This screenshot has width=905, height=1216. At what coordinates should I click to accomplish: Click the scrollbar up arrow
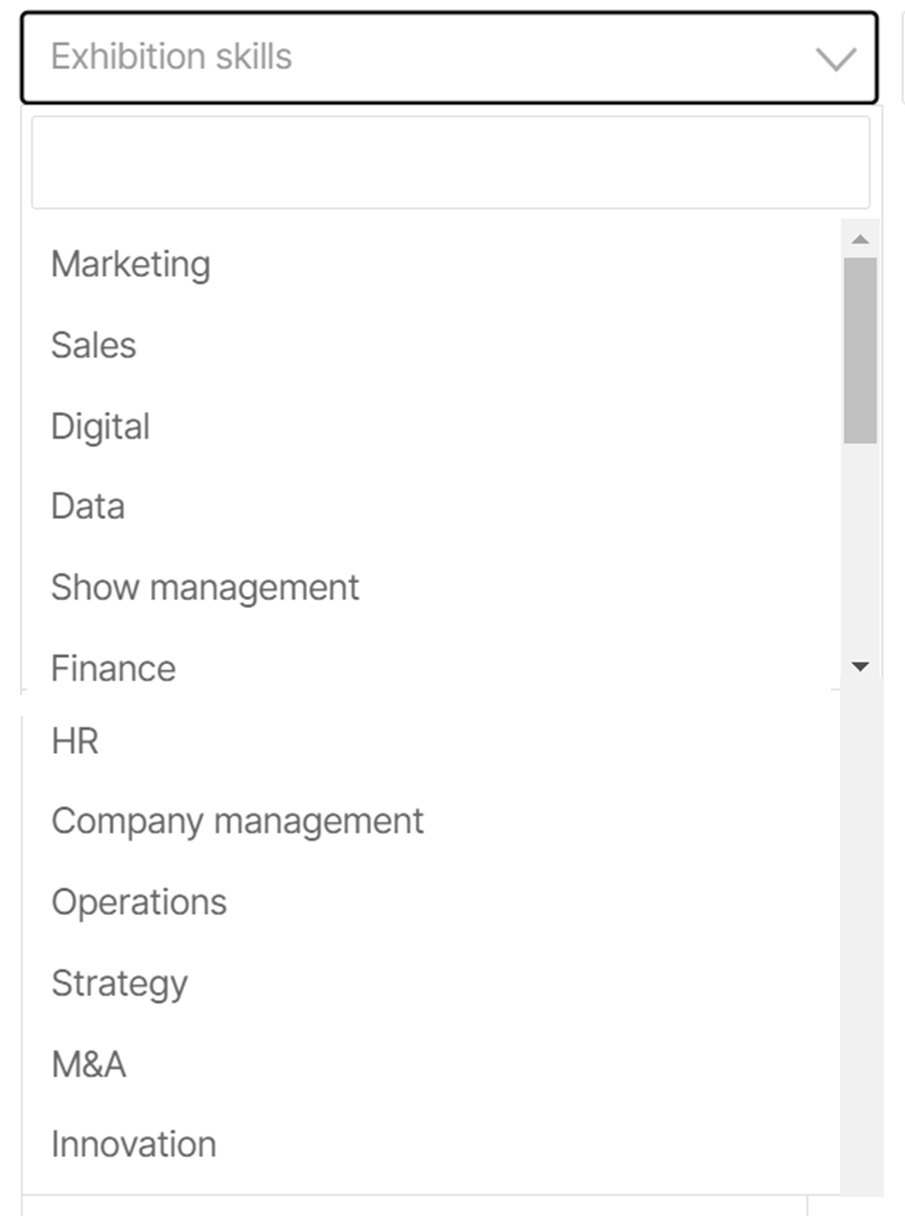[x=860, y=239]
